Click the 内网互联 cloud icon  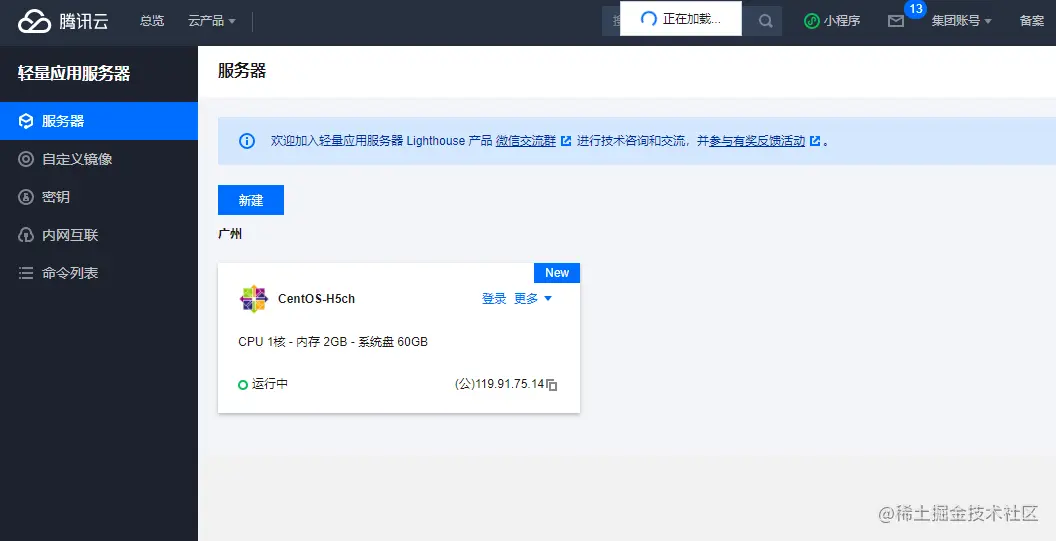(x=26, y=235)
